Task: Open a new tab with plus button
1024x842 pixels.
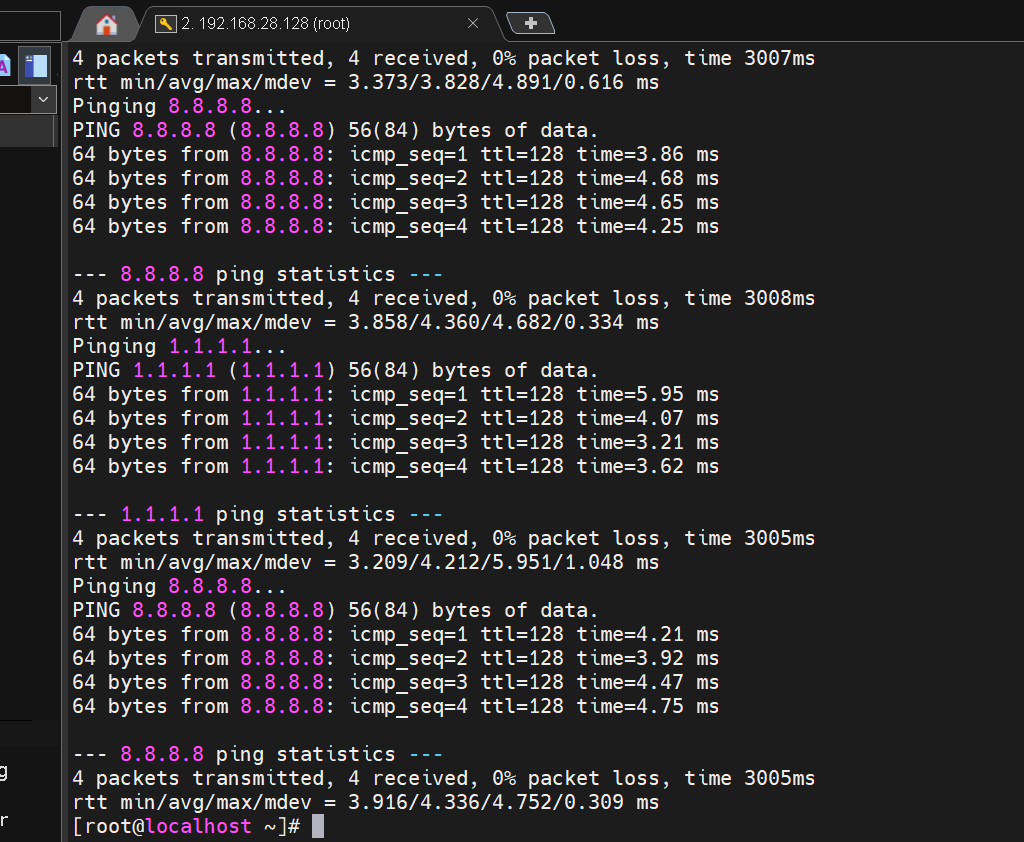Action: pyautogui.click(x=530, y=24)
